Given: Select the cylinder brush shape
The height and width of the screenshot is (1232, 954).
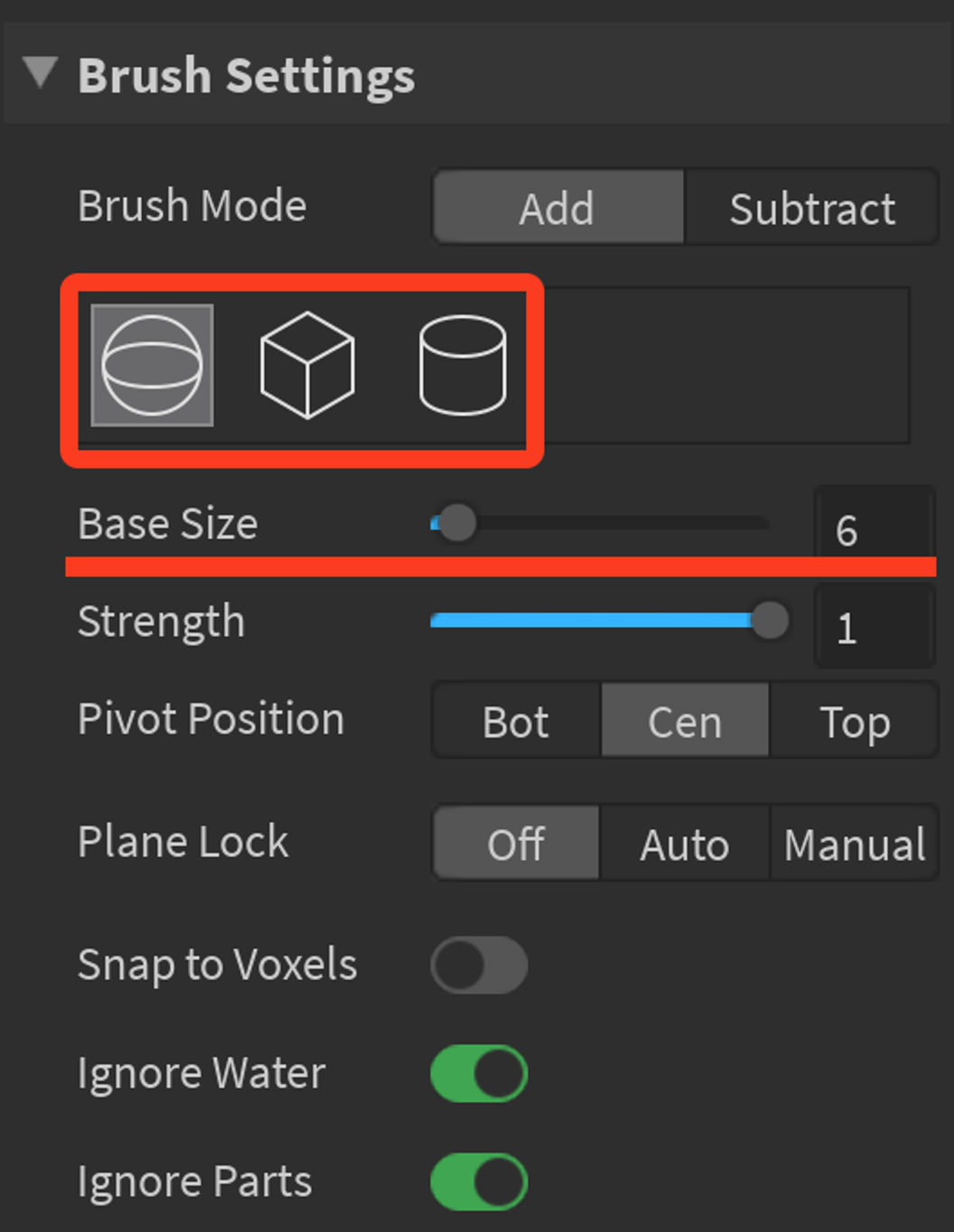Looking at the screenshot, I should click(x=463, y=365).
